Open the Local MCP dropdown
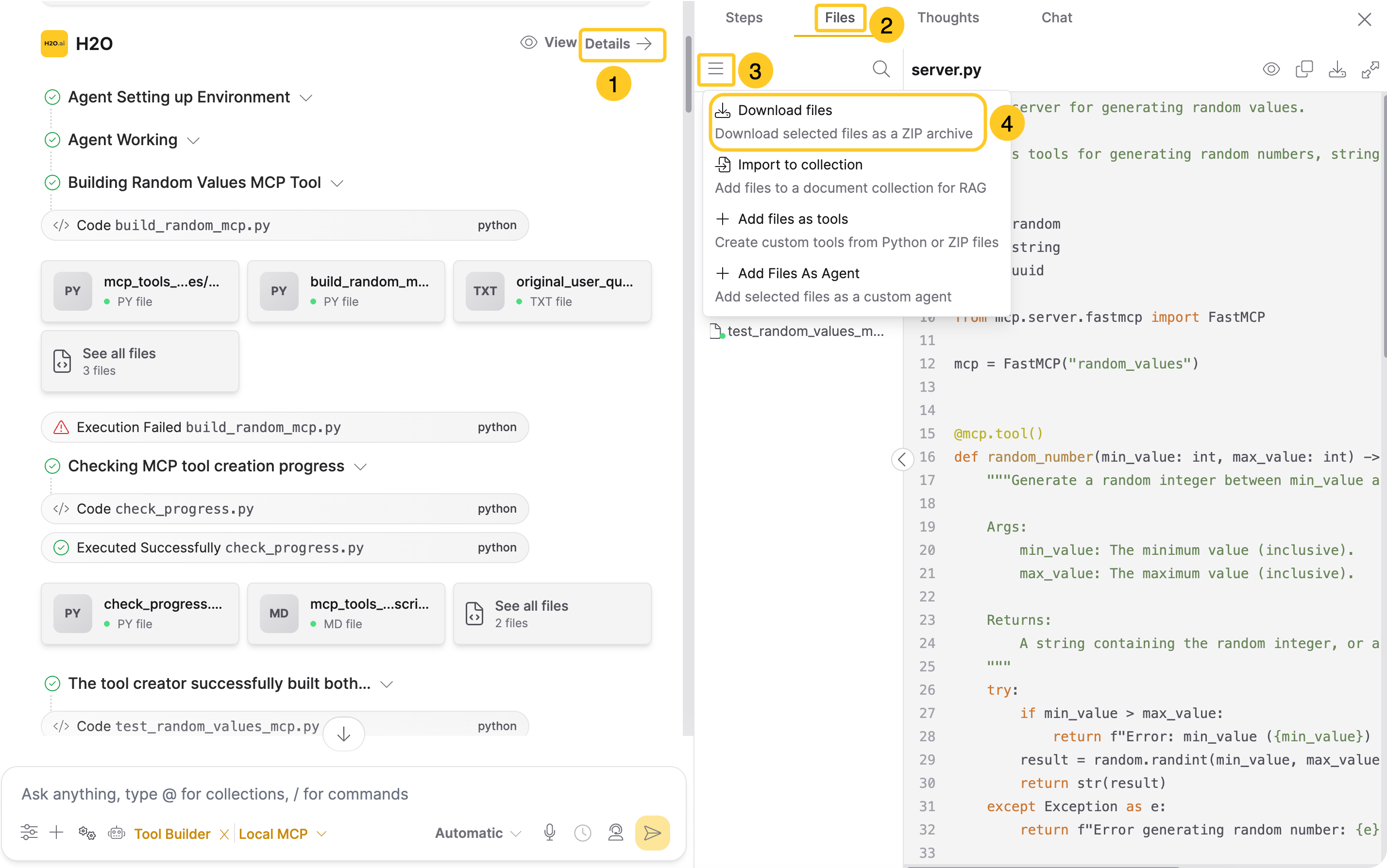 (282, 834)
